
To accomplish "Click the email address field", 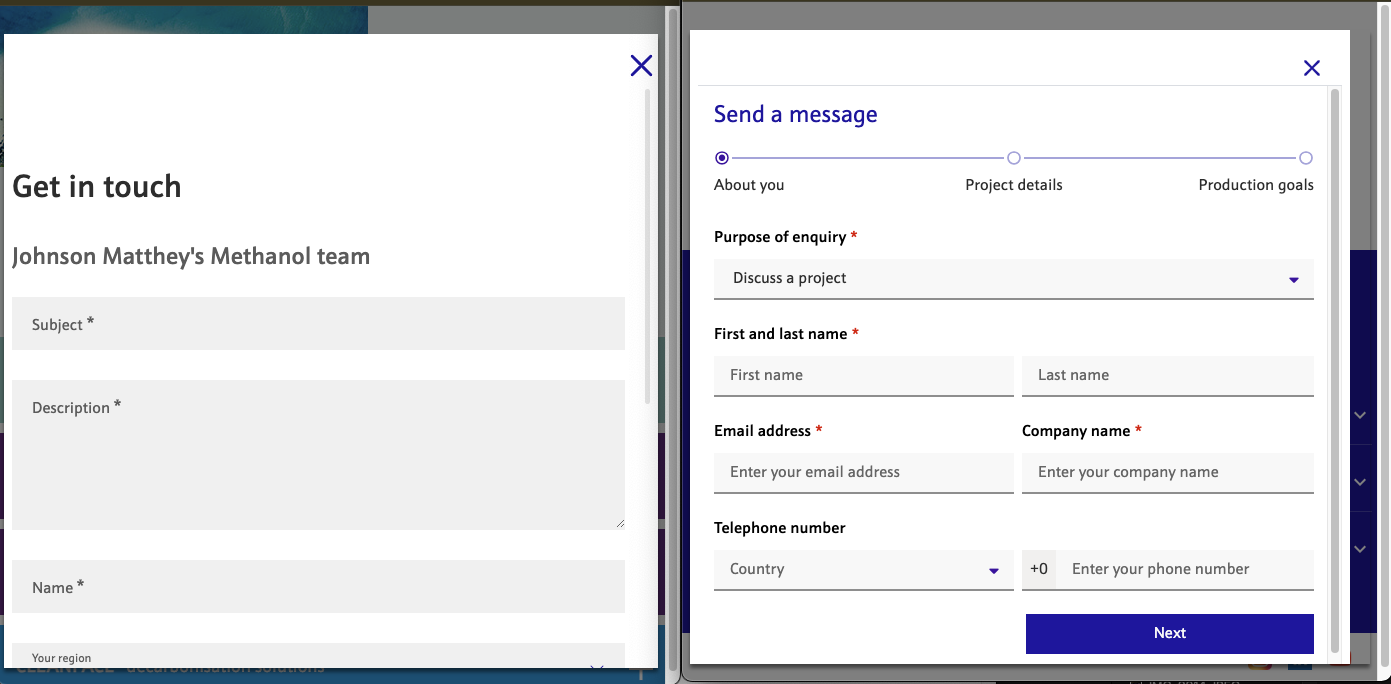I will pyautogui.click(x=864, y=473).
